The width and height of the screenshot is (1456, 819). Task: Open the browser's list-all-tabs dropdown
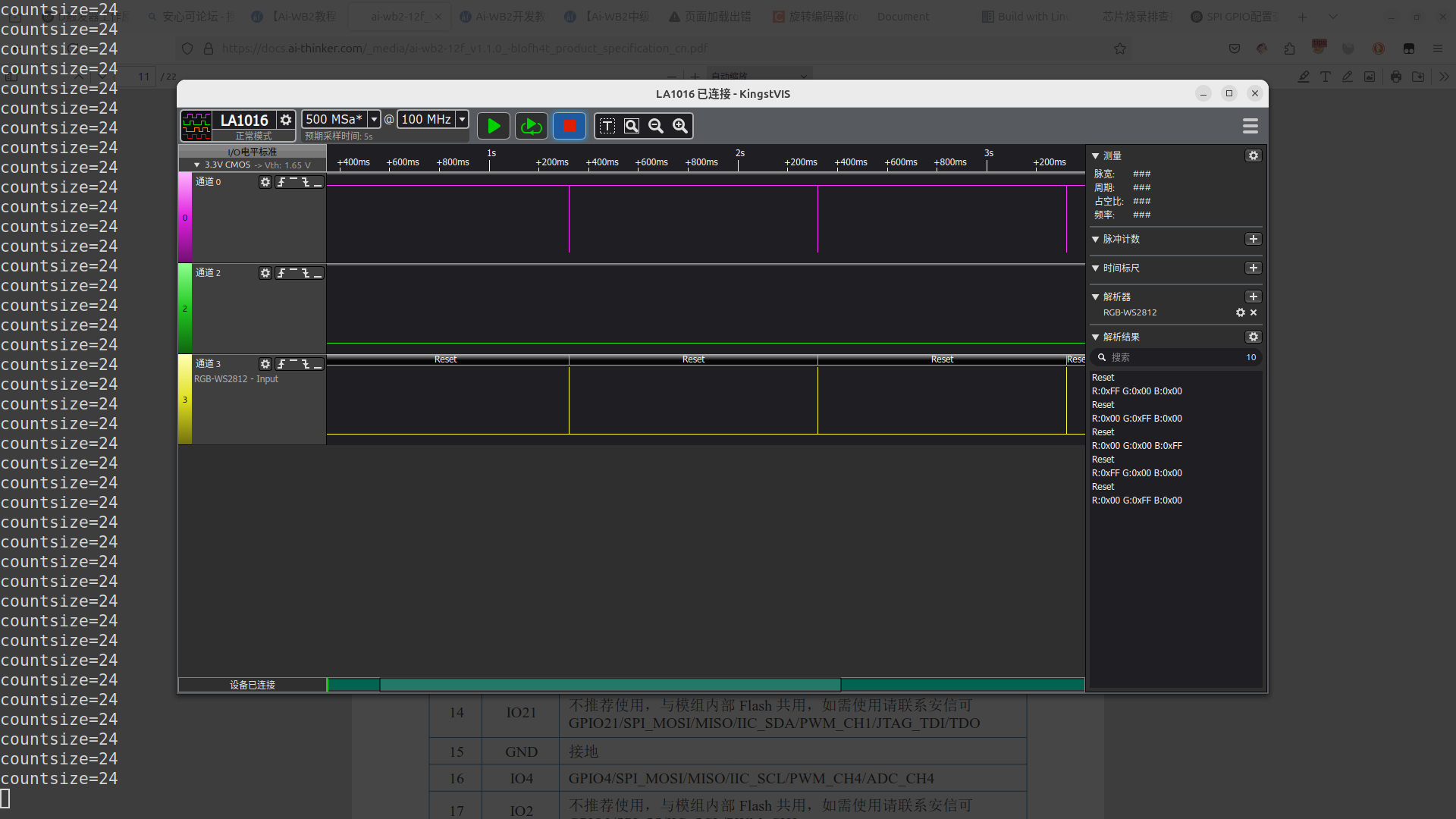click(1333, 17)
